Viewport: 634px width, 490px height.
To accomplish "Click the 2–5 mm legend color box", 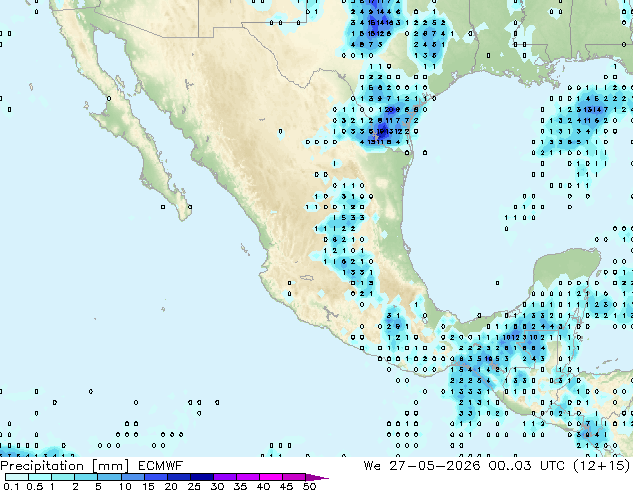I will [x=86, y=477].
